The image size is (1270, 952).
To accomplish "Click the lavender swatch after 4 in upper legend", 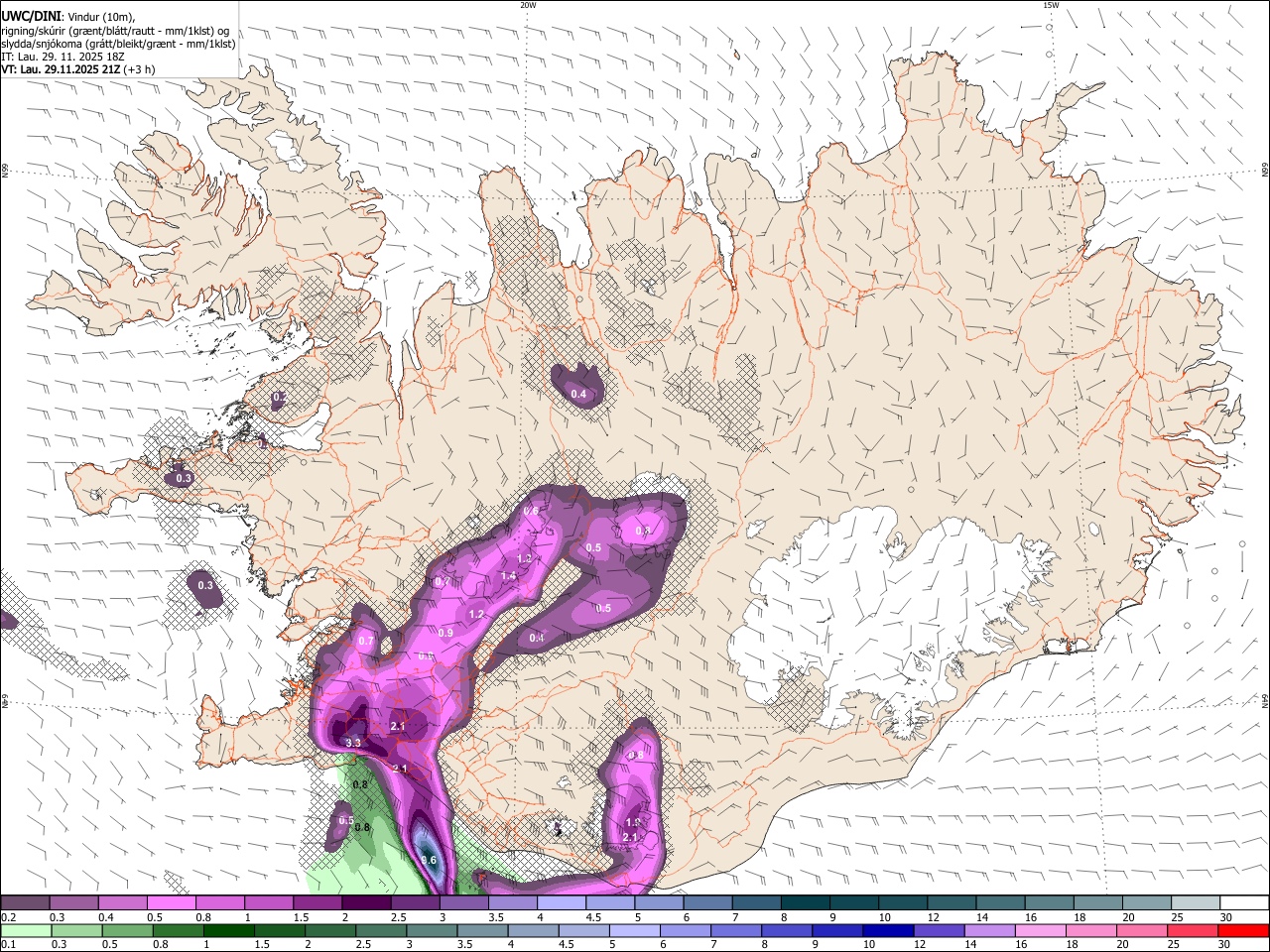I will click(x=561, y=902).
